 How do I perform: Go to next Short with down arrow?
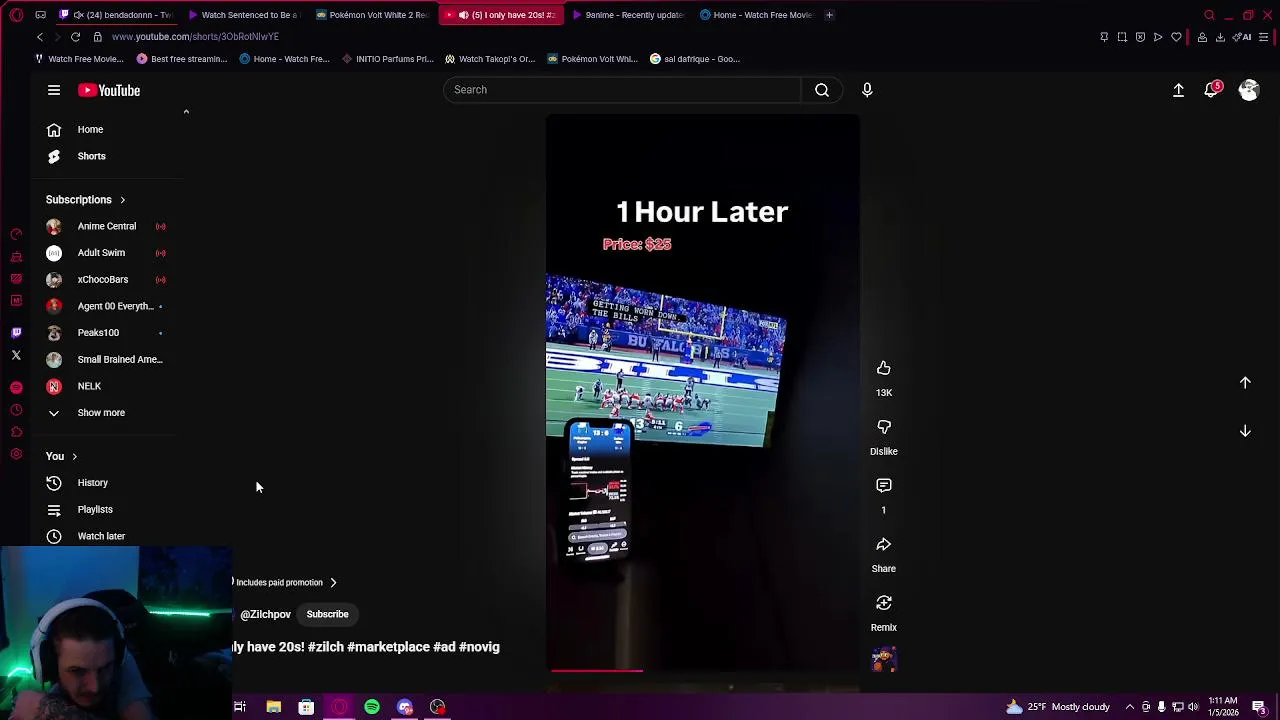pyautogui.click(x=1245, y=431)
